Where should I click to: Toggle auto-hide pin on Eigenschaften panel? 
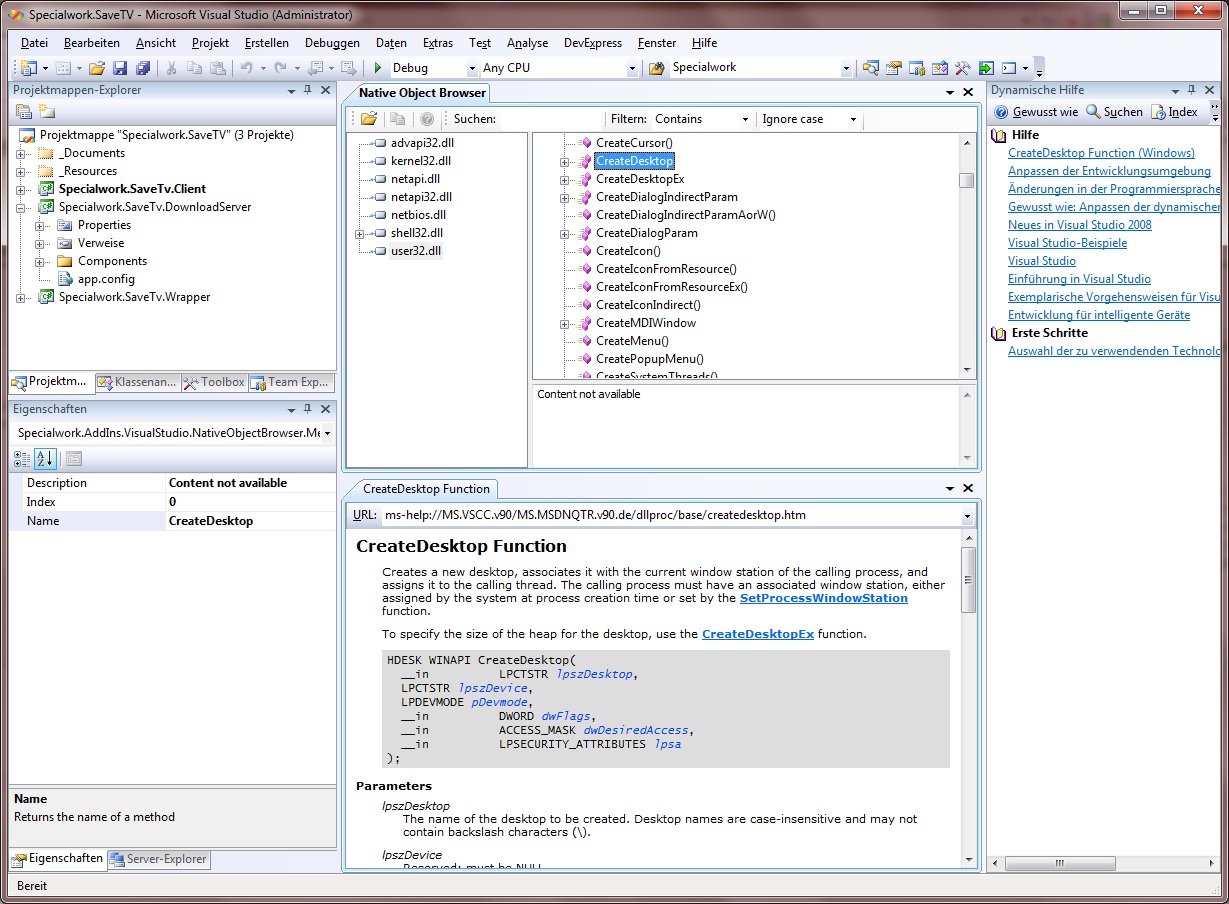pyautogui.click(x=308, y=409)
